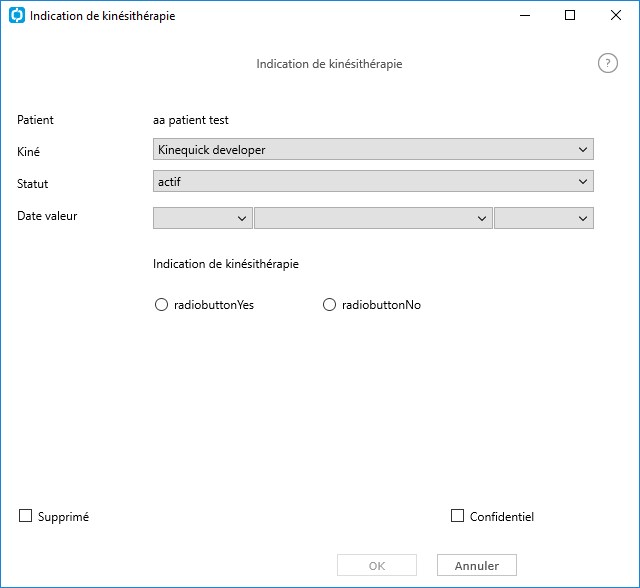
Task: Click the Indication de kinésithérapie section label
Action: (226, 264)
